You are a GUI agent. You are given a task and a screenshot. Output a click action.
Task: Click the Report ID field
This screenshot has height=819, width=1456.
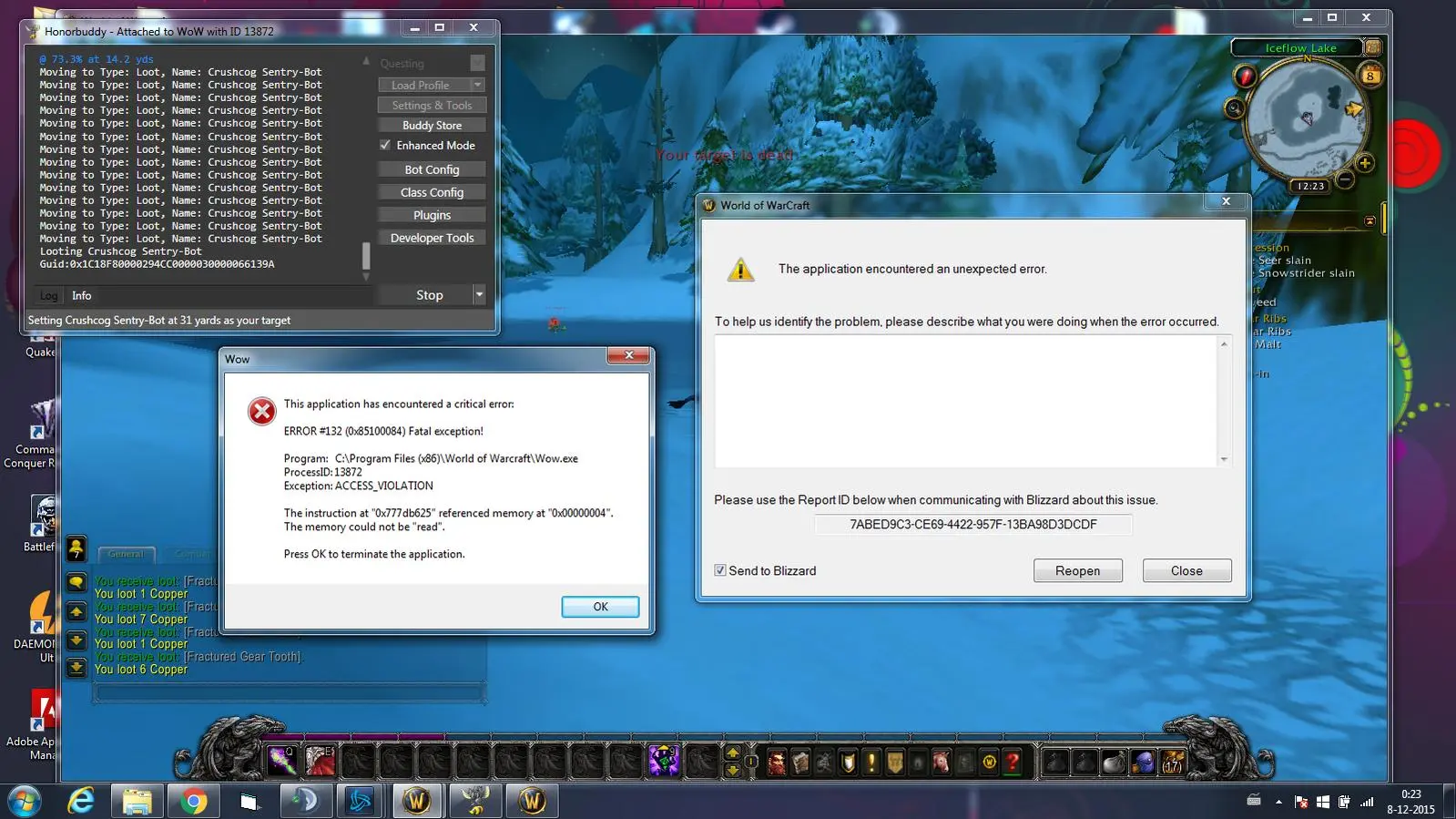(x=972, y=525)
